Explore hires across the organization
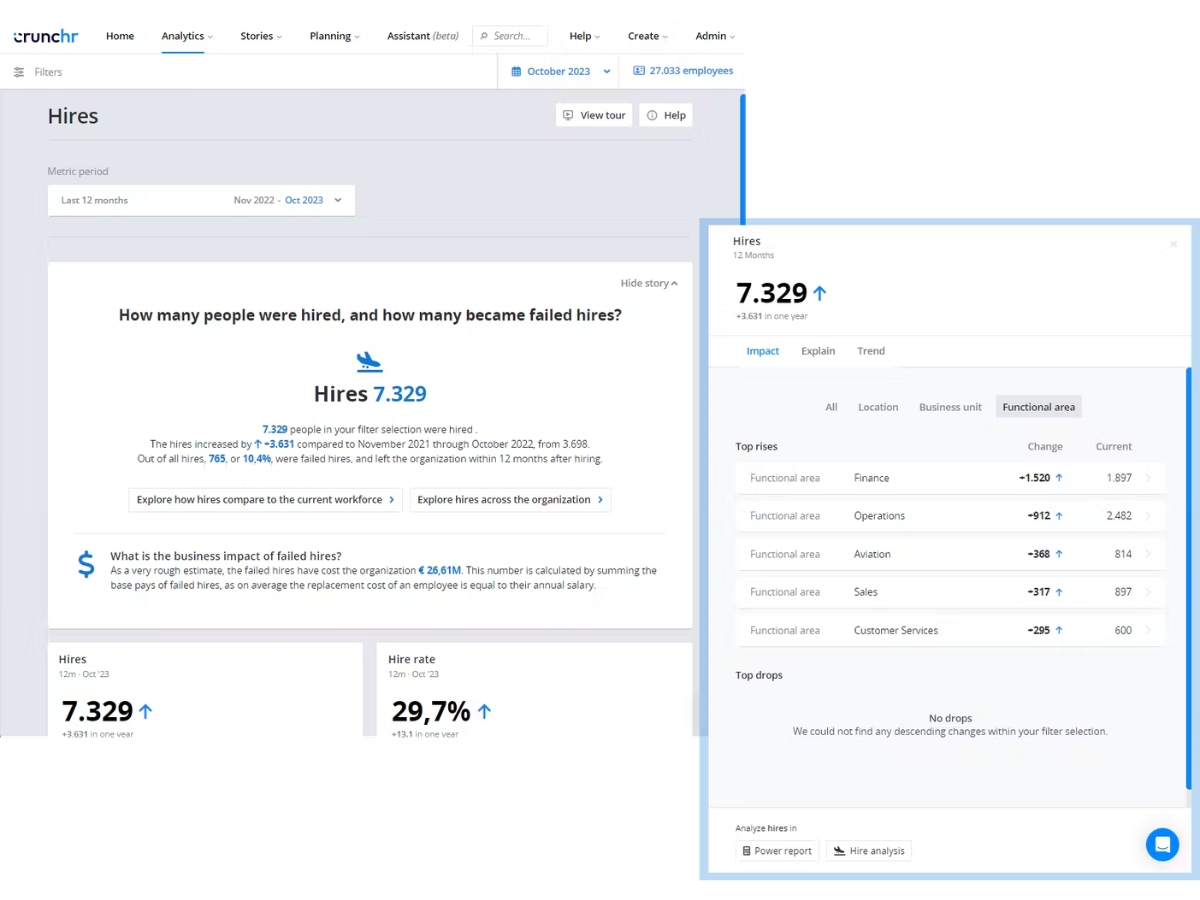This screenshot has width=1200, height=900. pos(510,500)
